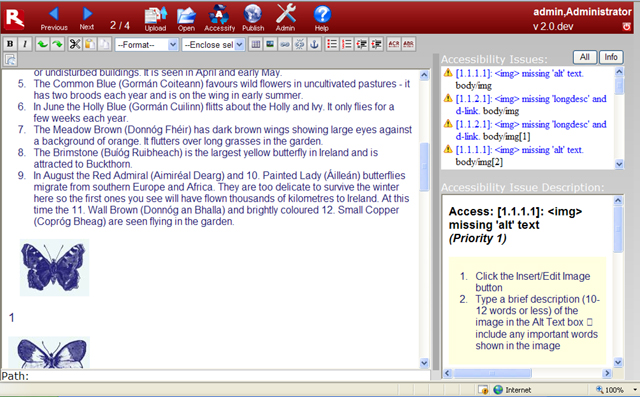Click the Info button
Screen dimensions: 640x397
pyautogui.click(x=611, y=57)
